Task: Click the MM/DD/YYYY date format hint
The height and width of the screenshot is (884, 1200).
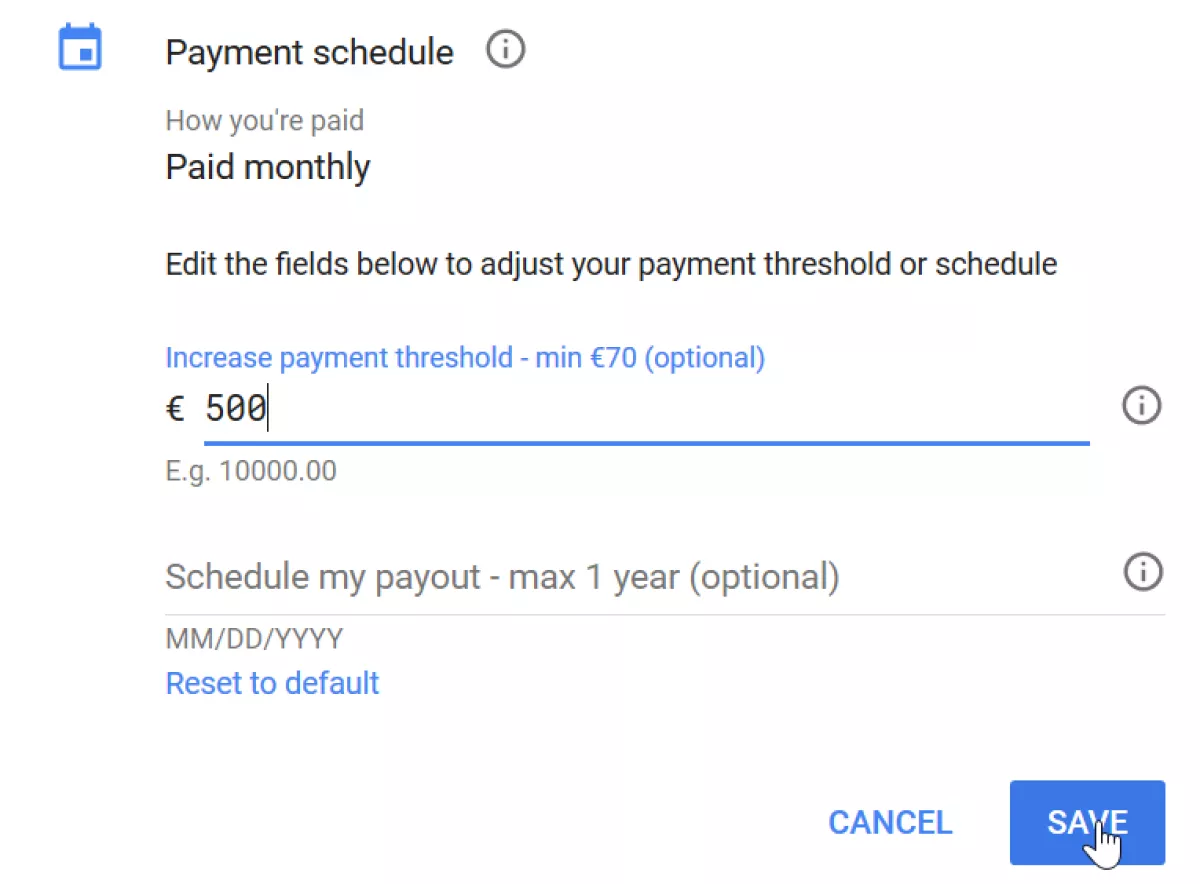Action: (254, 638)
